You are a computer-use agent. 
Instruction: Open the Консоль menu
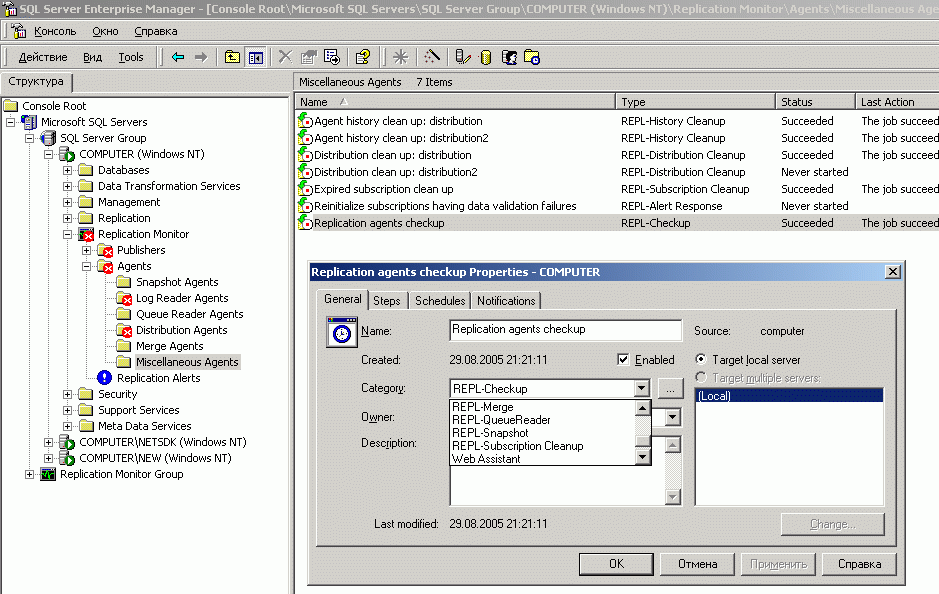[55, 31]
